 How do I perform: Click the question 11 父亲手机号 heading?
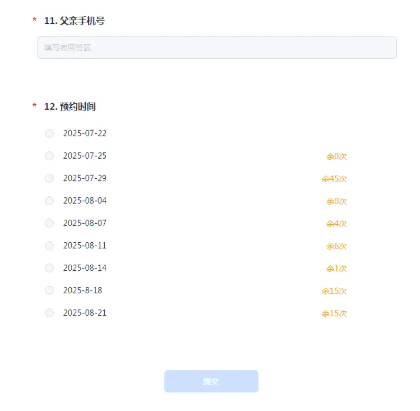click(x=74, y=21)
